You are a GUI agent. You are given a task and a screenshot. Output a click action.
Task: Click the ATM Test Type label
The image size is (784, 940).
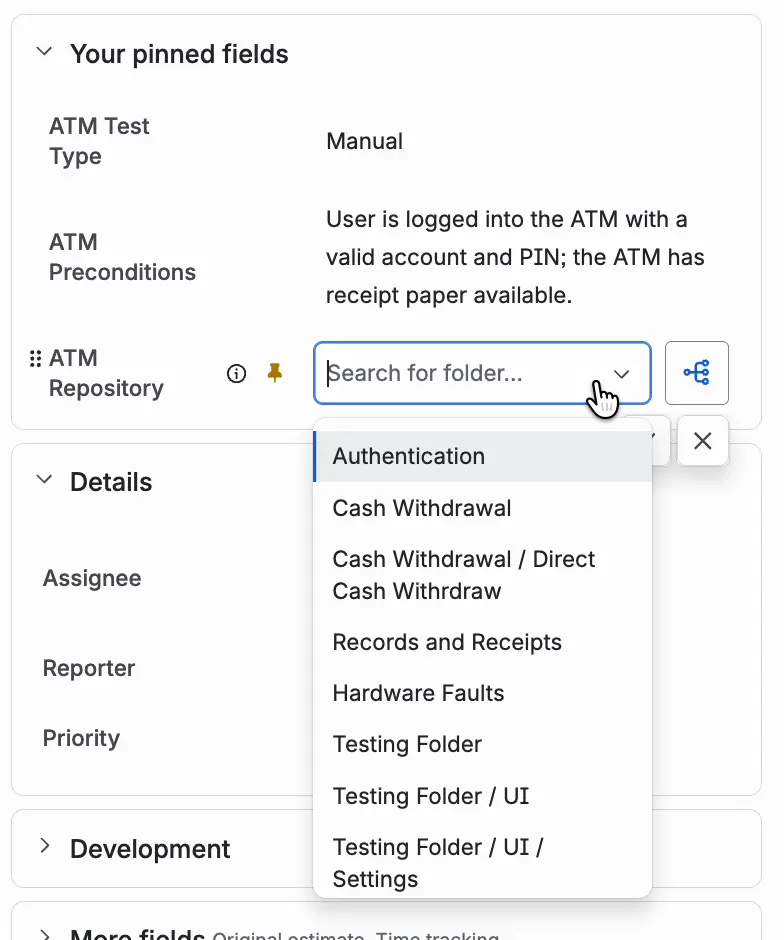(x=99, y=141)
